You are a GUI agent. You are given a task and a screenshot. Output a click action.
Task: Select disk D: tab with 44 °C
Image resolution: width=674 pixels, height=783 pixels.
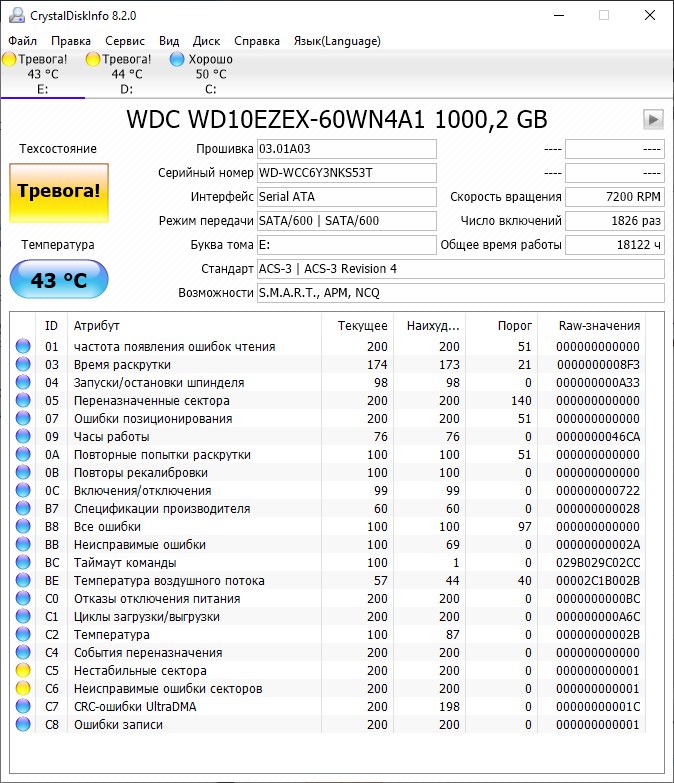[x=126, y=74]
